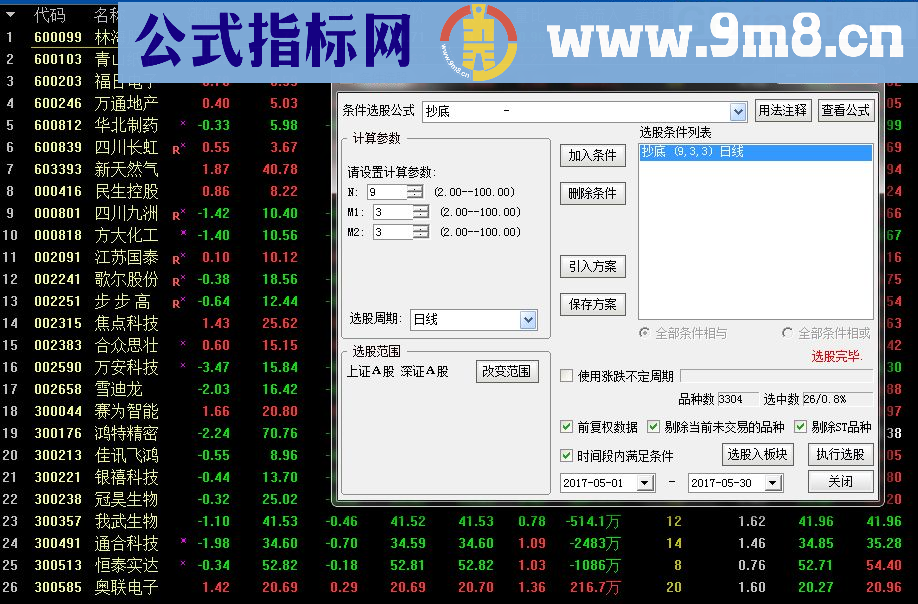Open the start date 2017-05-01 dropdown
Image resolution: width=918 pixels, height=604 pixels.
(645, 483)
